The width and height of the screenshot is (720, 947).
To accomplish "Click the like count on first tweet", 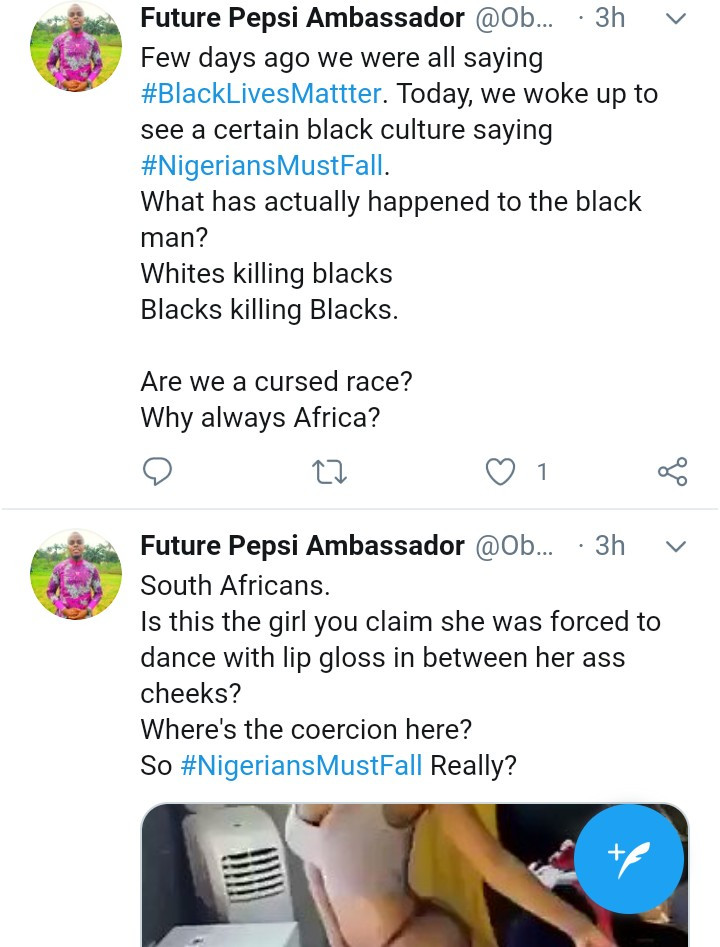I will (x=542, y=471).
